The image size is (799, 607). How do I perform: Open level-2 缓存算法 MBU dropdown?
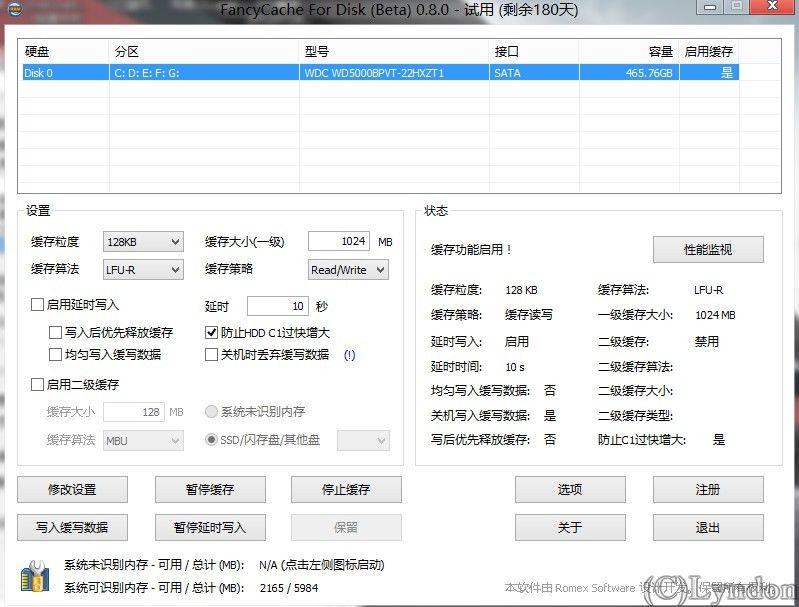coord(143,441)
